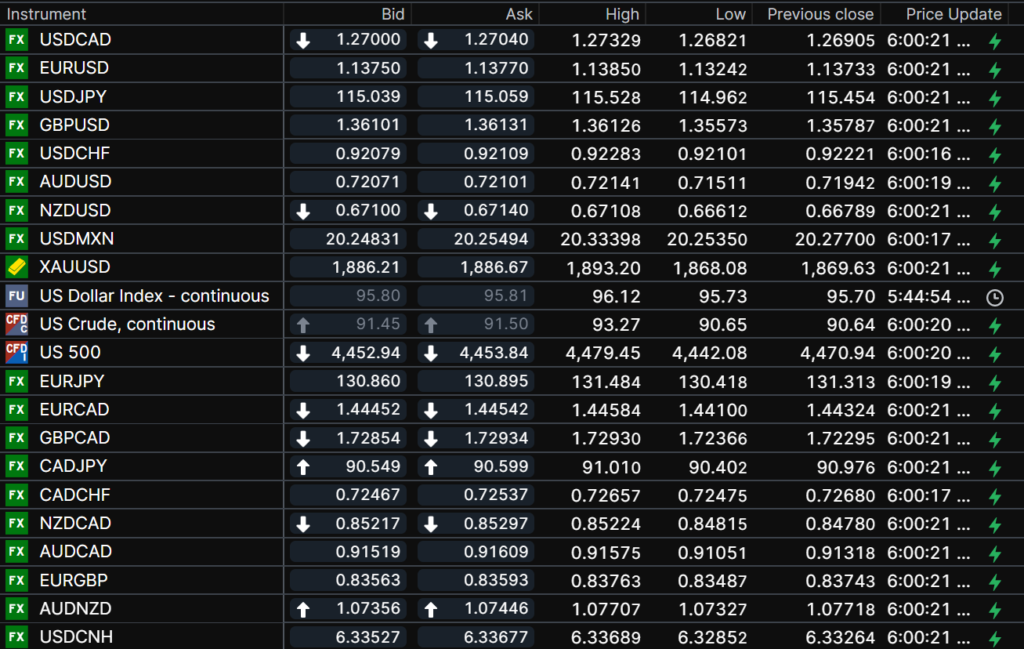Click the Previous close column header

click(x=820, y=14)
